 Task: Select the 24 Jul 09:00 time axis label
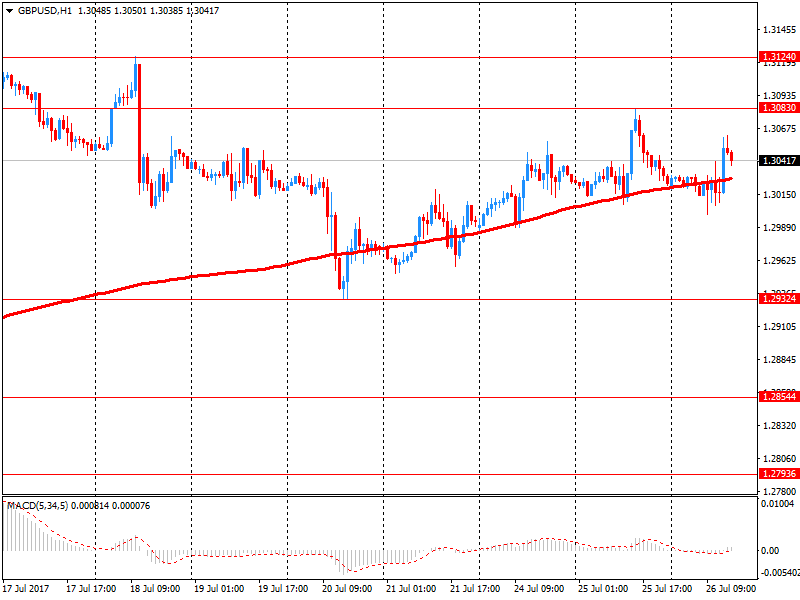(539, 588)
